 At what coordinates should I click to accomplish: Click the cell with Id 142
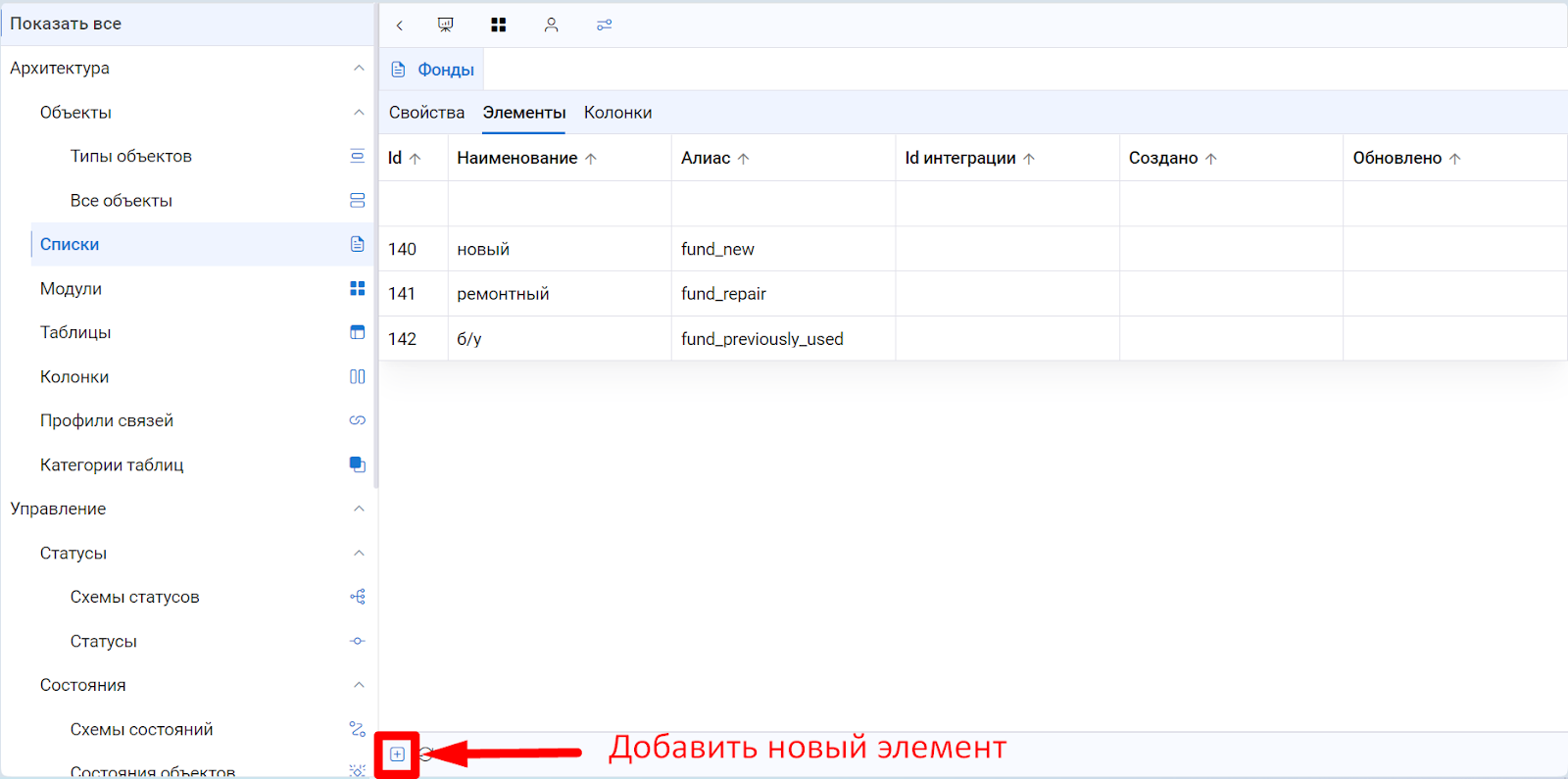[414, 338]
